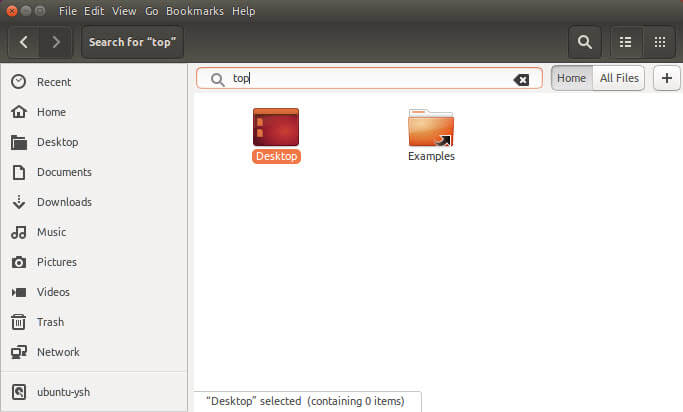Clear the search text with the erase icon

[x=521, y=80]
